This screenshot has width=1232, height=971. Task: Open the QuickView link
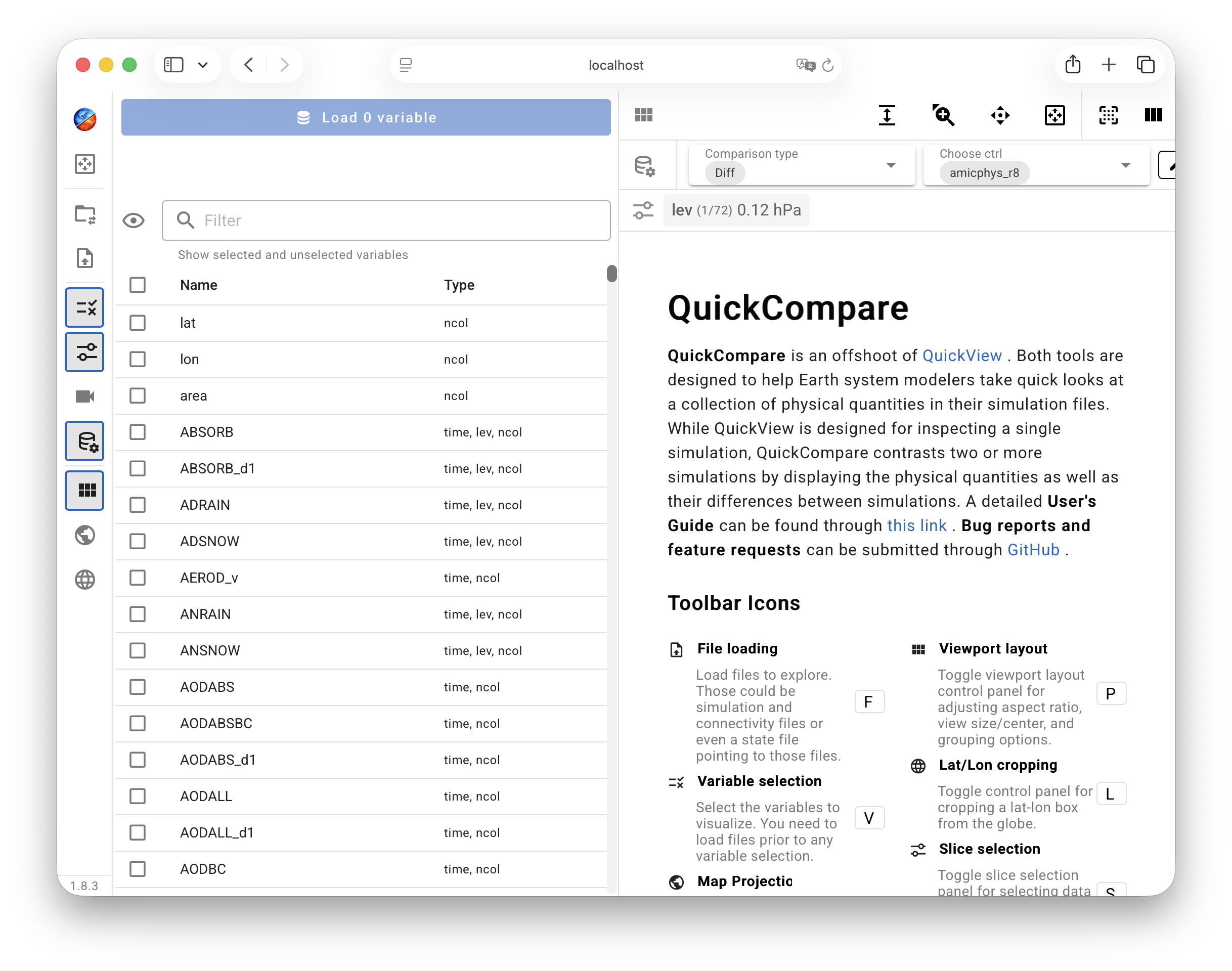coord(961,356)
